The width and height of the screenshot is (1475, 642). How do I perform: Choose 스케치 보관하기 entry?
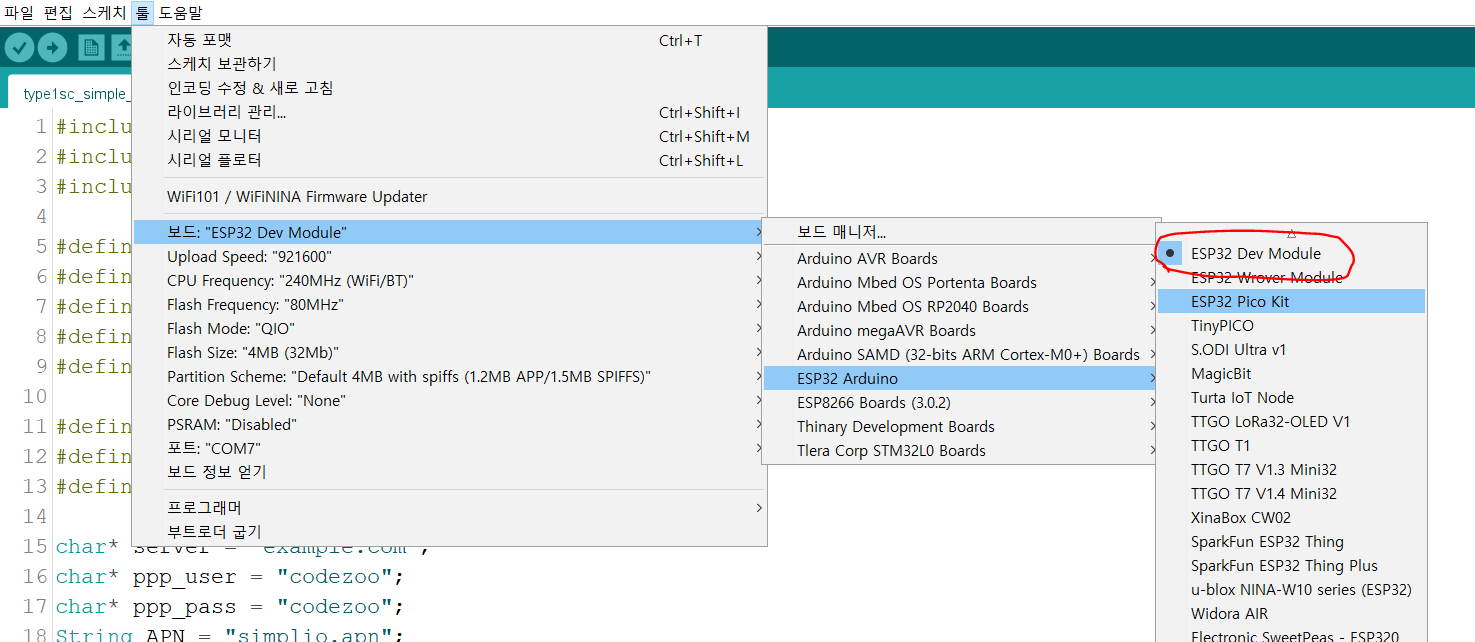(449, 64)
